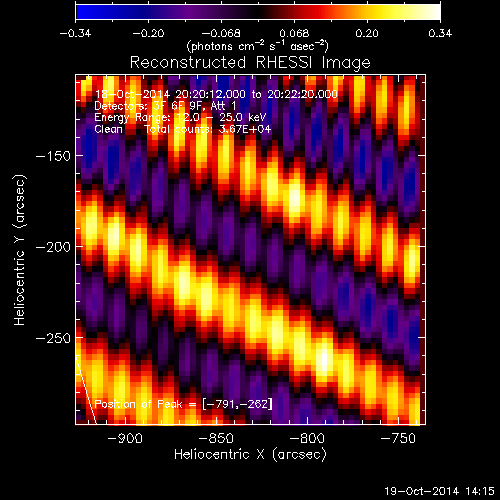Click the Y-axis label 'Heliocentric Y (arcsec)'
The height and width of the screenshot is (500, 500).
20,250
